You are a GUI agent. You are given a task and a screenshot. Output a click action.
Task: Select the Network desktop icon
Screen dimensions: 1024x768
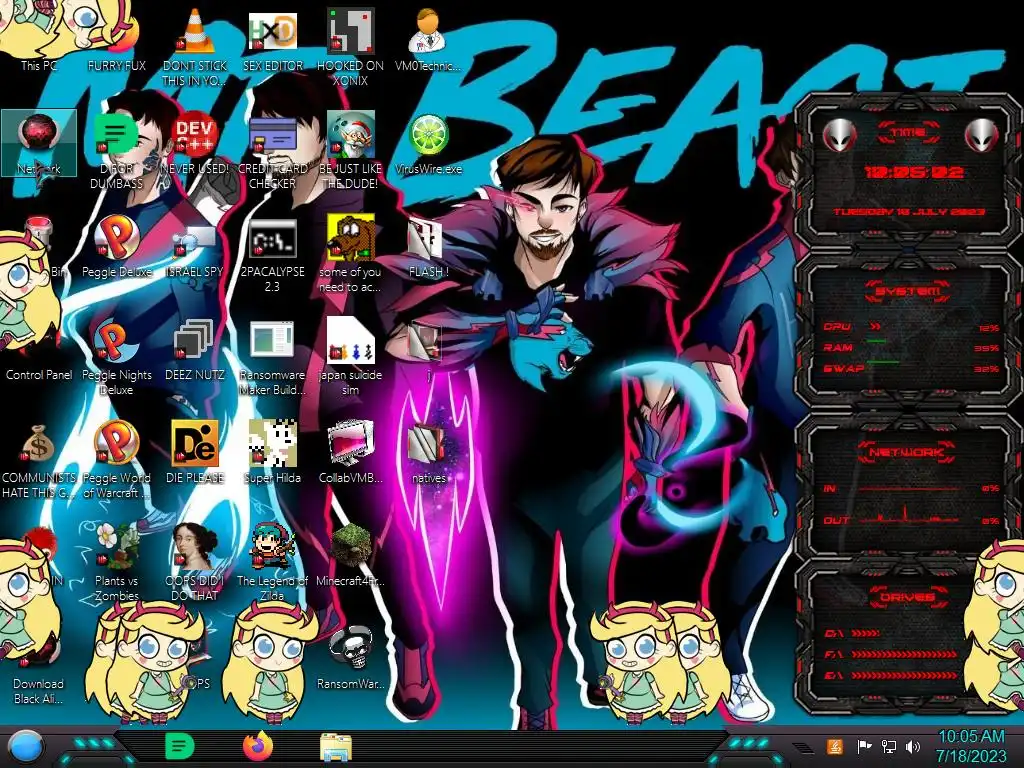pos(39,142)
